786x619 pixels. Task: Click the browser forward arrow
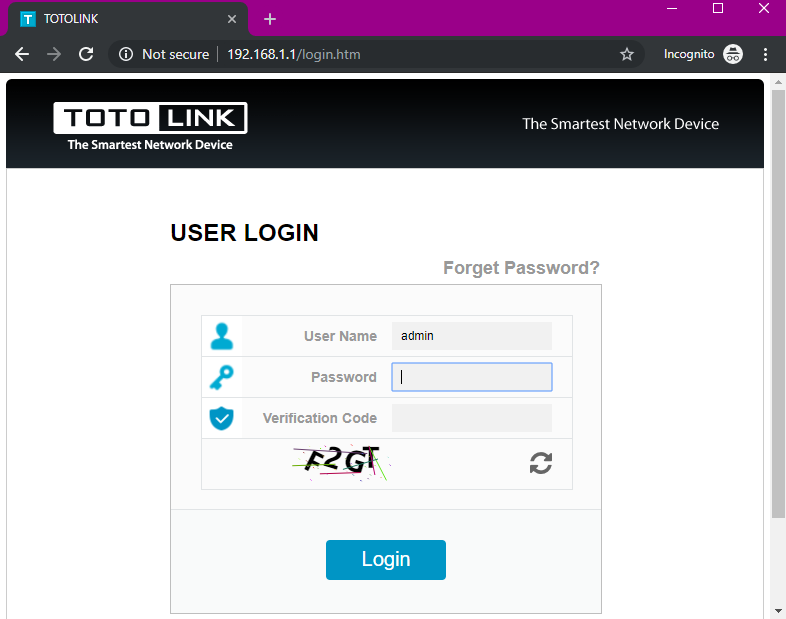tap(54, 54)
